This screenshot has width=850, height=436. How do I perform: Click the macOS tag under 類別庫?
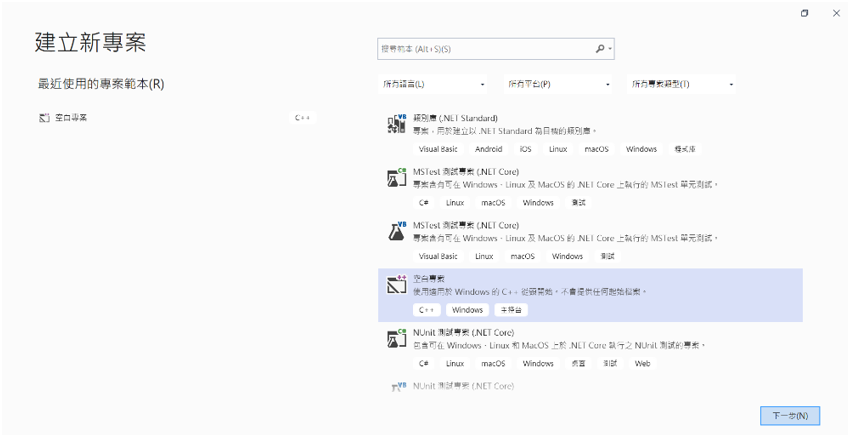click(596, 149)
